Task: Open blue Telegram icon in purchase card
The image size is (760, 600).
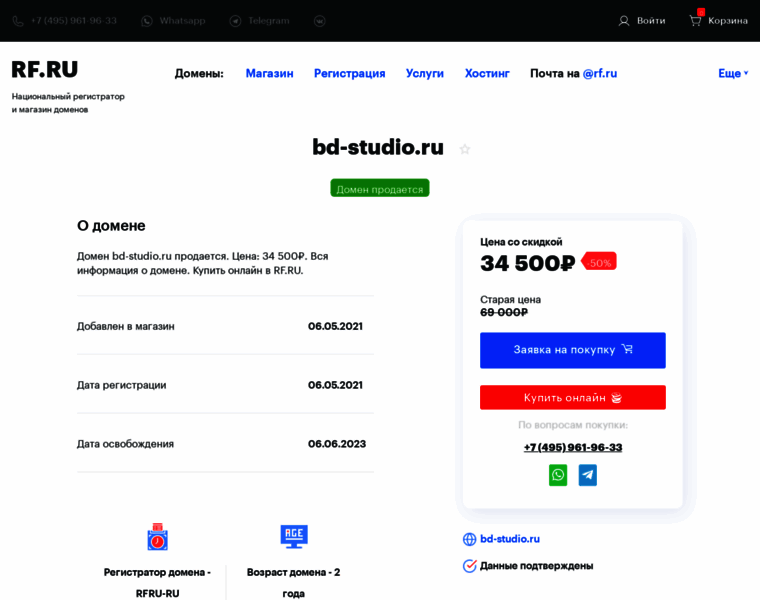Action: pyautogui.click(x=587, y=475)
